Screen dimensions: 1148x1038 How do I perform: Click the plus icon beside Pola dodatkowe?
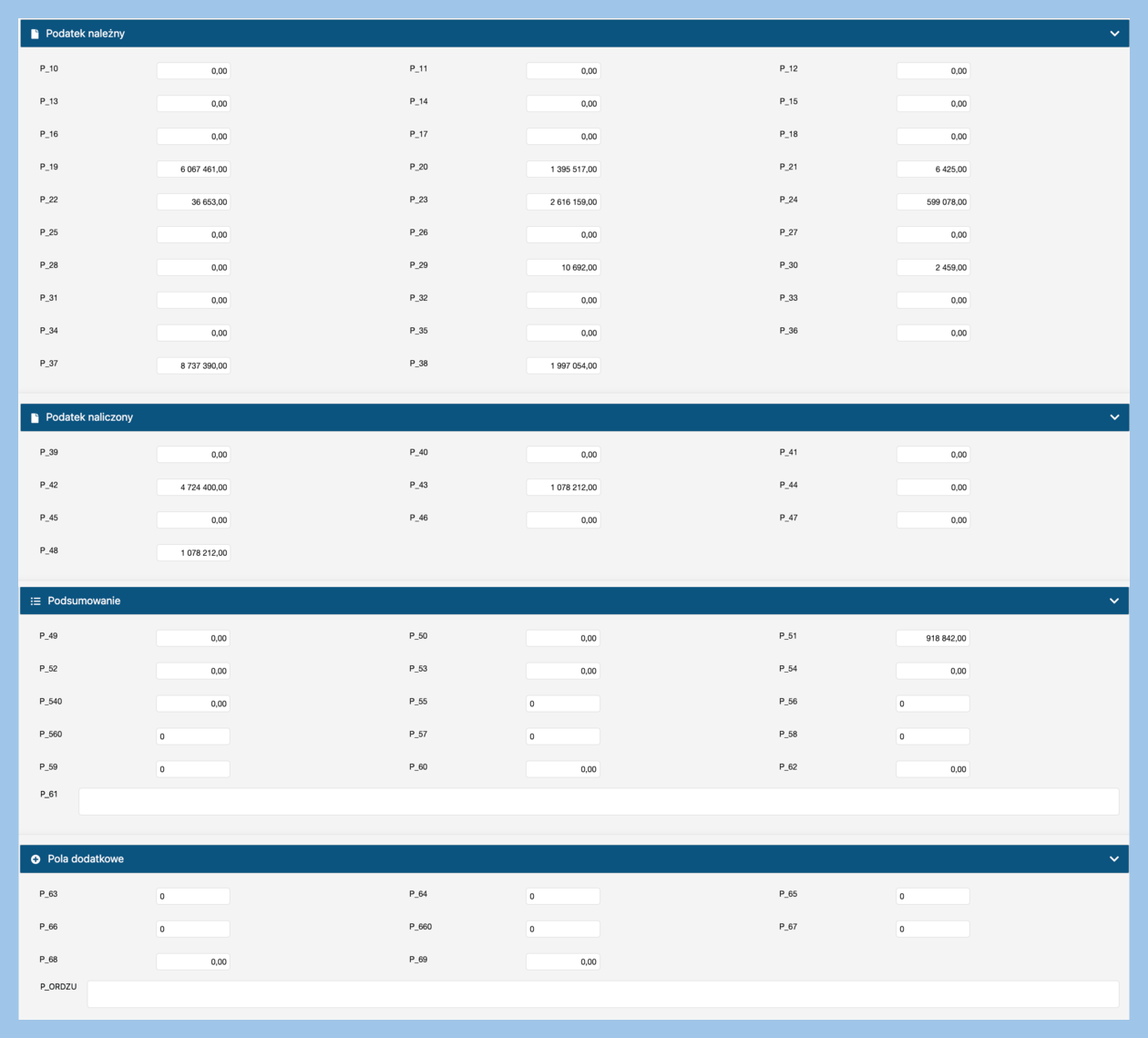point(36,859)
